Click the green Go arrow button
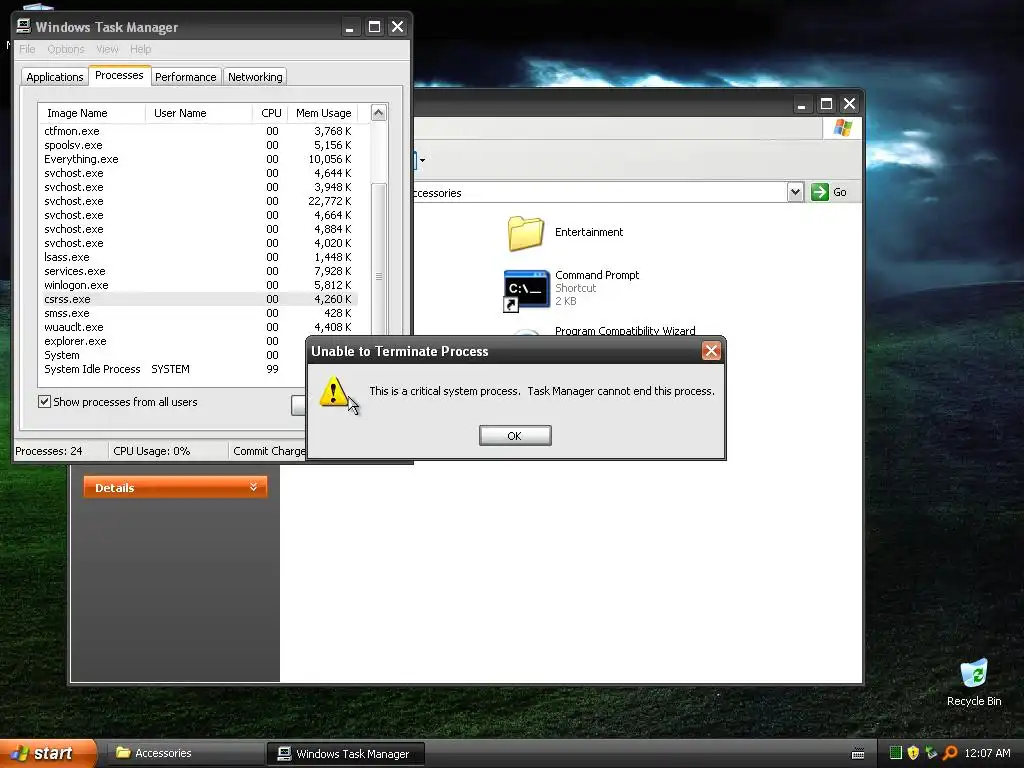Screen dimensions: 1024x768 (820, 192)
